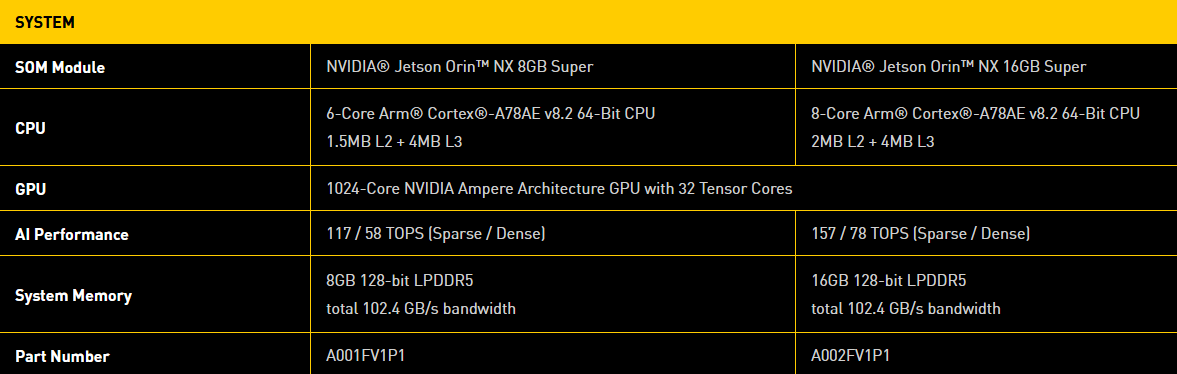Click the 16GB 128-bit LPDDR5 text

pos(889,281)
